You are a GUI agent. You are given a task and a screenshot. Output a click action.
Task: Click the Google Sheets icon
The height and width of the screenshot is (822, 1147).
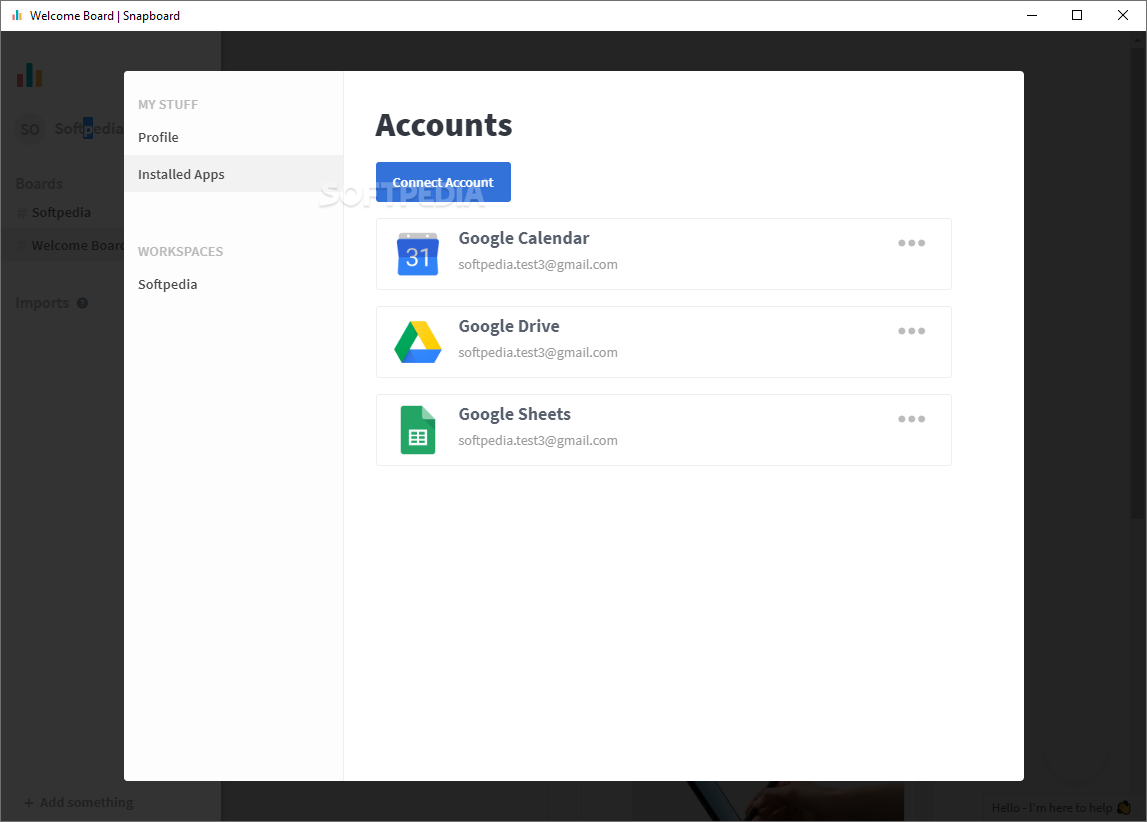click(418, 430)
